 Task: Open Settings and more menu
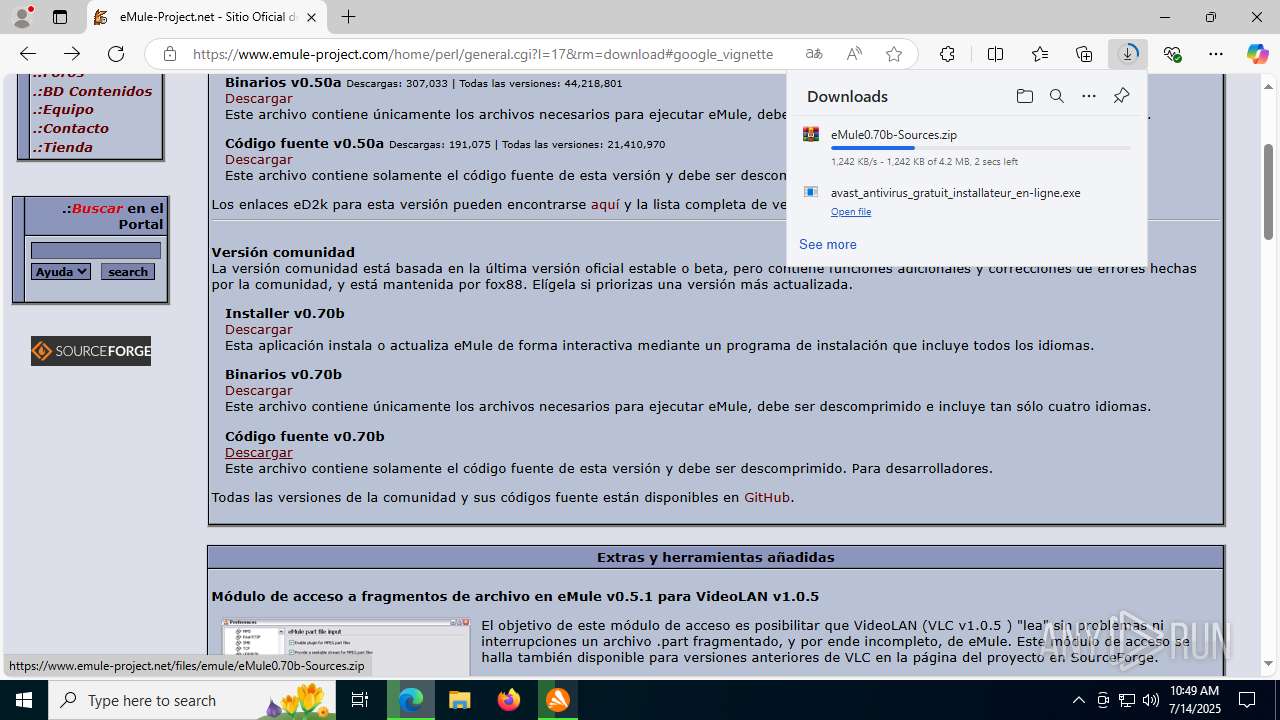point(1216,54)
